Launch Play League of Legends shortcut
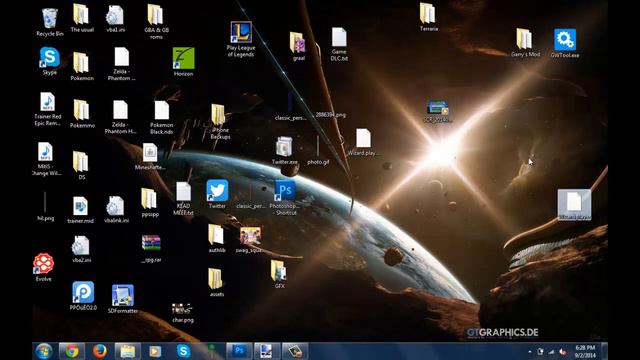 pos(241,39)
